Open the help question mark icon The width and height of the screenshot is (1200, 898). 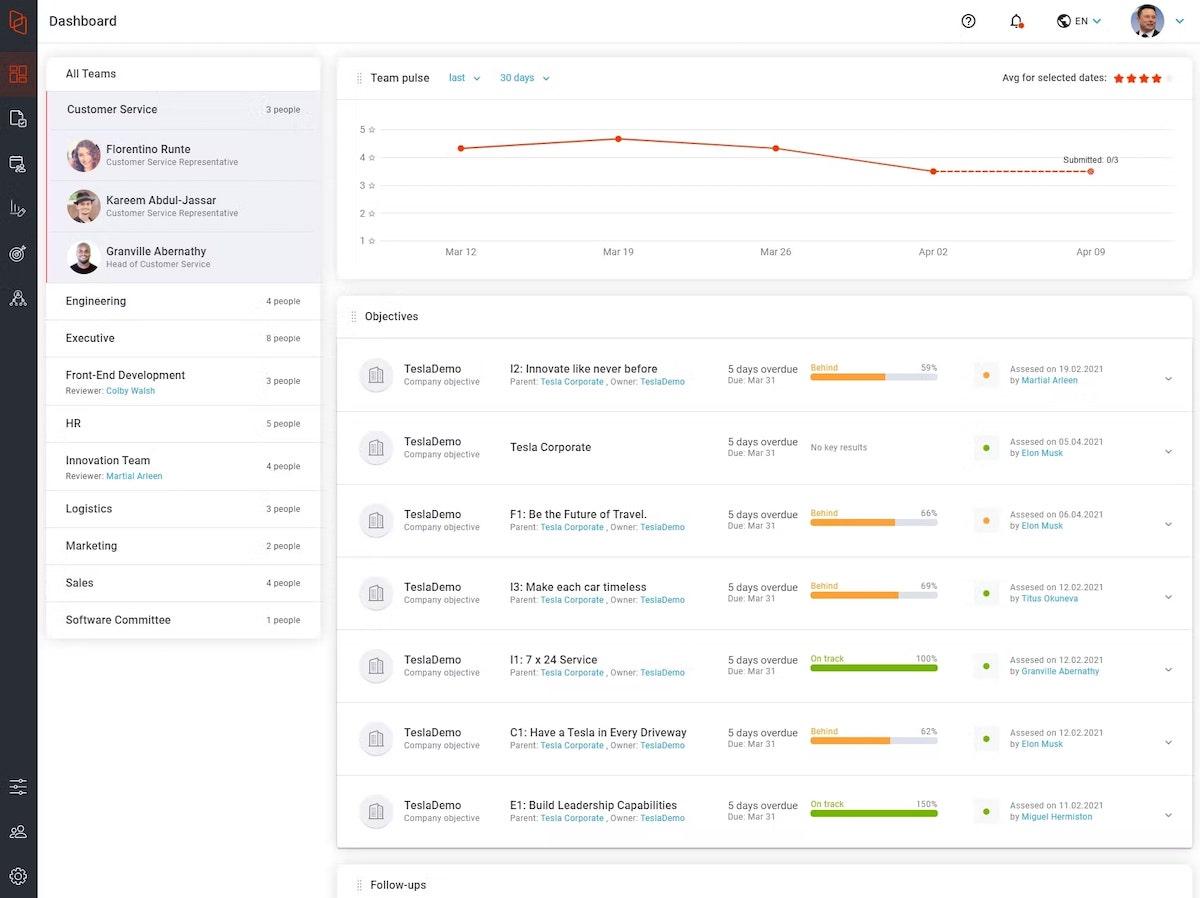(x=968, y=21)
